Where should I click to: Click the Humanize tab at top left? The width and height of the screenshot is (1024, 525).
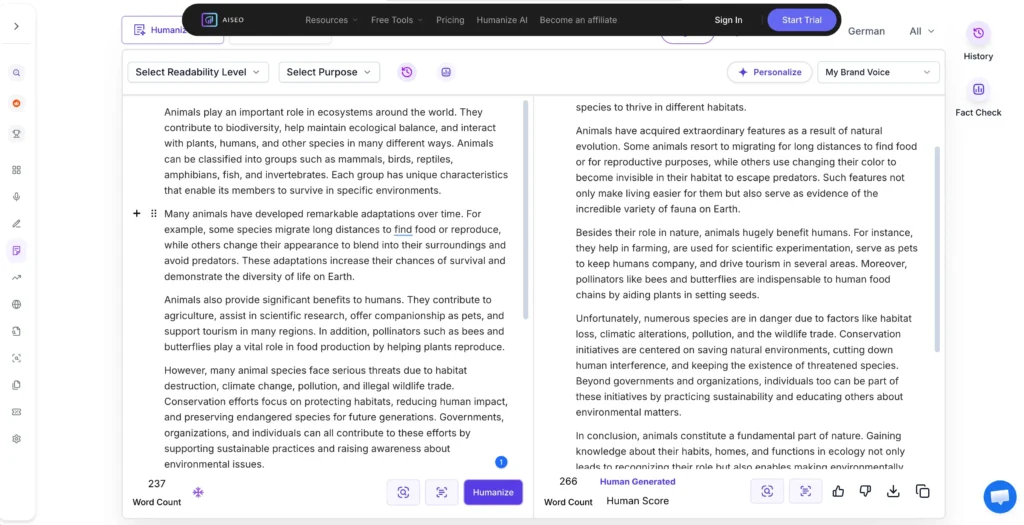pos(172,30)
